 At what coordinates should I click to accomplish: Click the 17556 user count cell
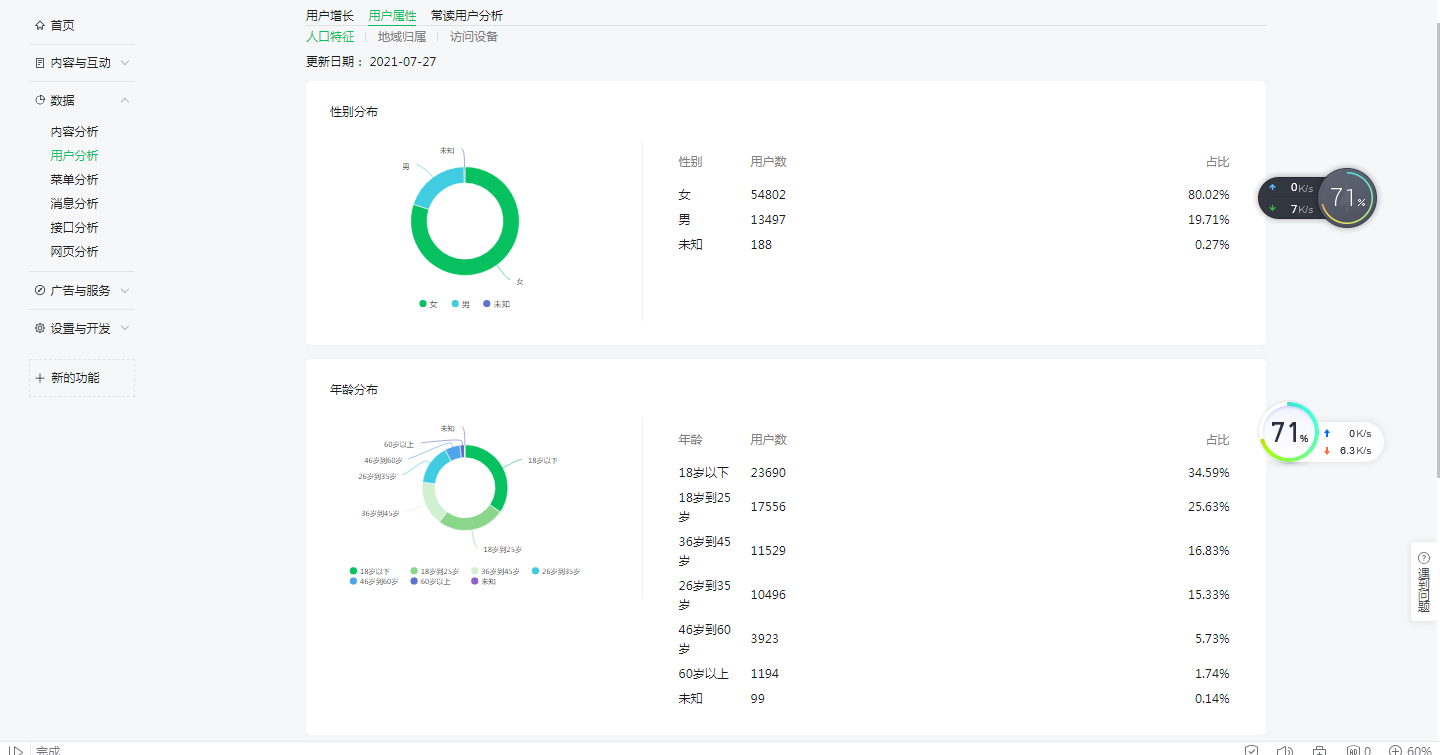tap(768, 507)
